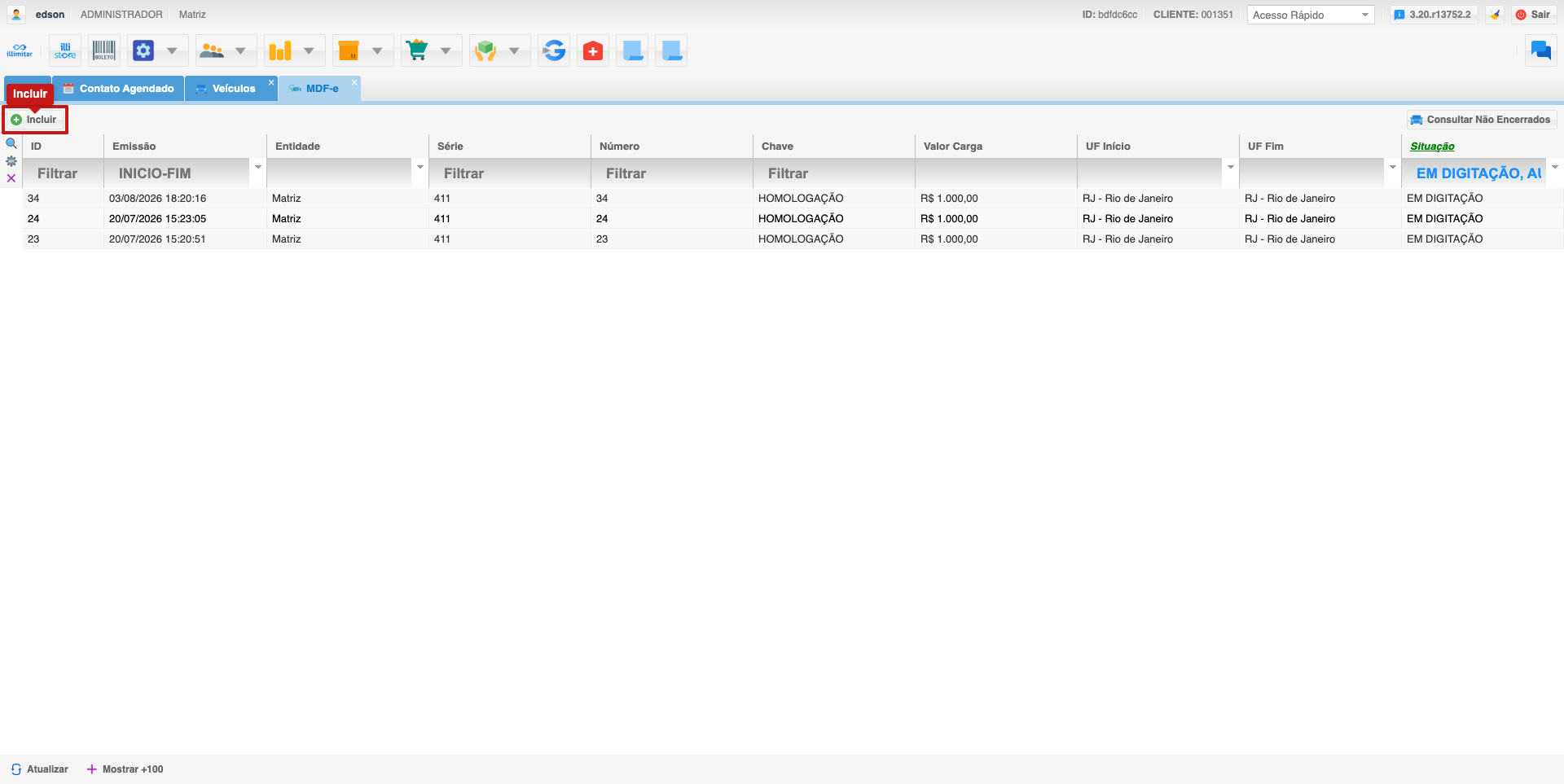Open the UF Início filter dropdown
The image size is (1564, 784).
(1231, 167)
